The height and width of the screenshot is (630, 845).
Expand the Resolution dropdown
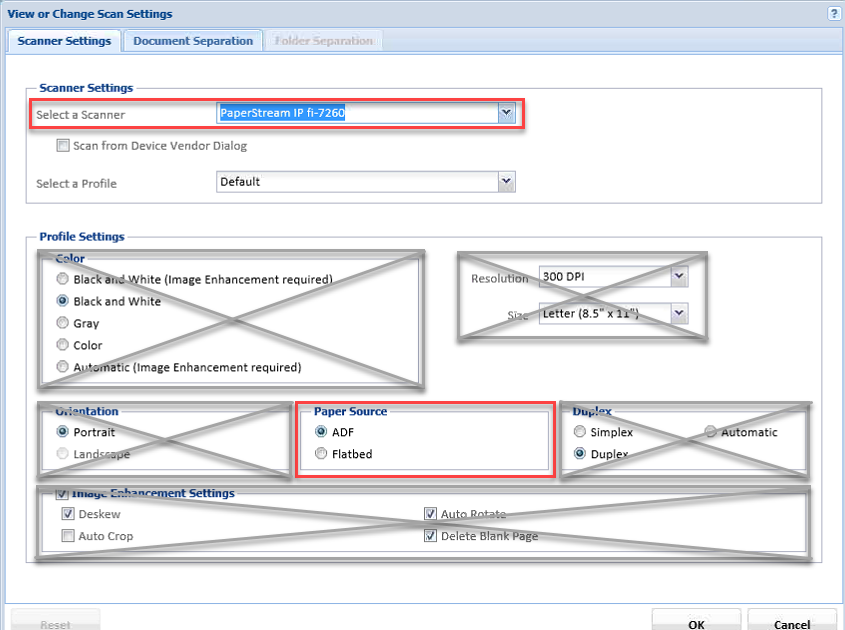[x=679, y=277]
